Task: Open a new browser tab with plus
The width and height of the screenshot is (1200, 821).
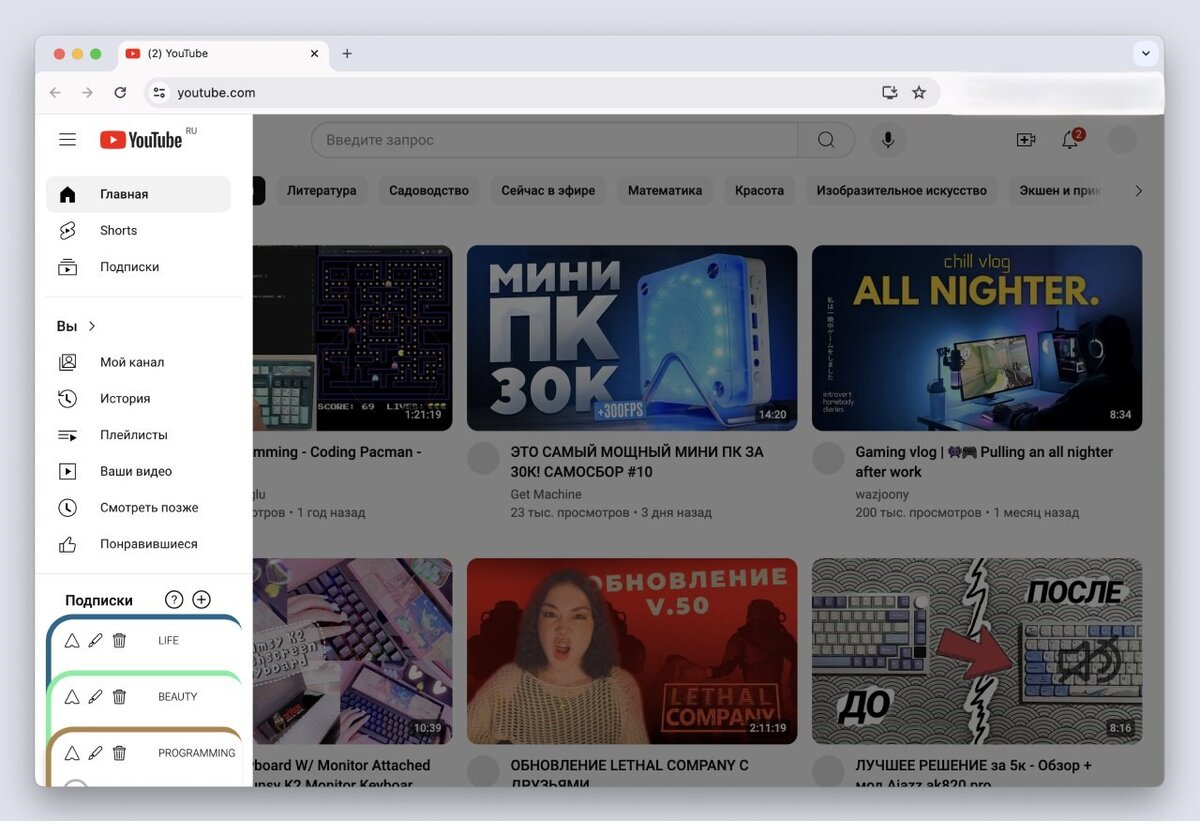Action: click(x=347, y=54)
